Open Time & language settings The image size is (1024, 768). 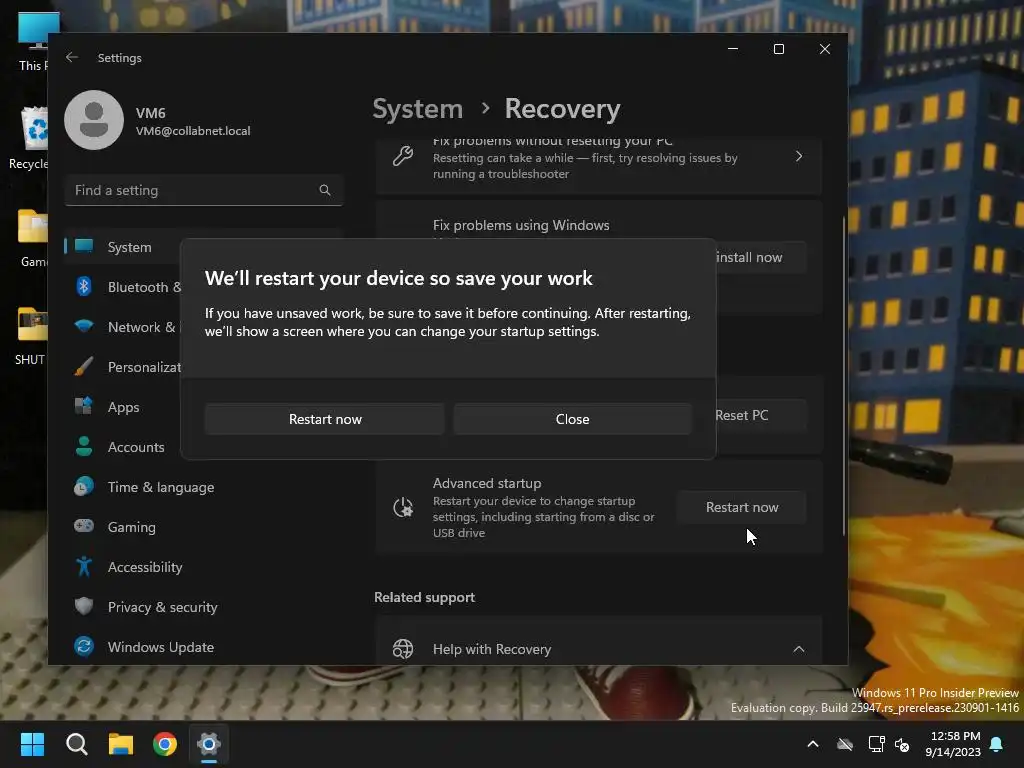point(204,487)
